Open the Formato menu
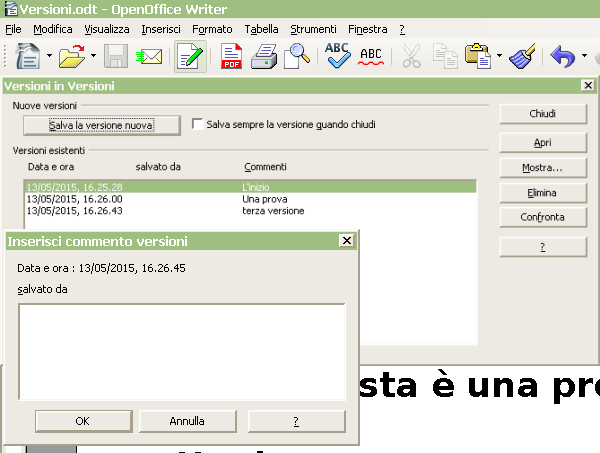This screenshot has width=600, height=453. [212, 29]
